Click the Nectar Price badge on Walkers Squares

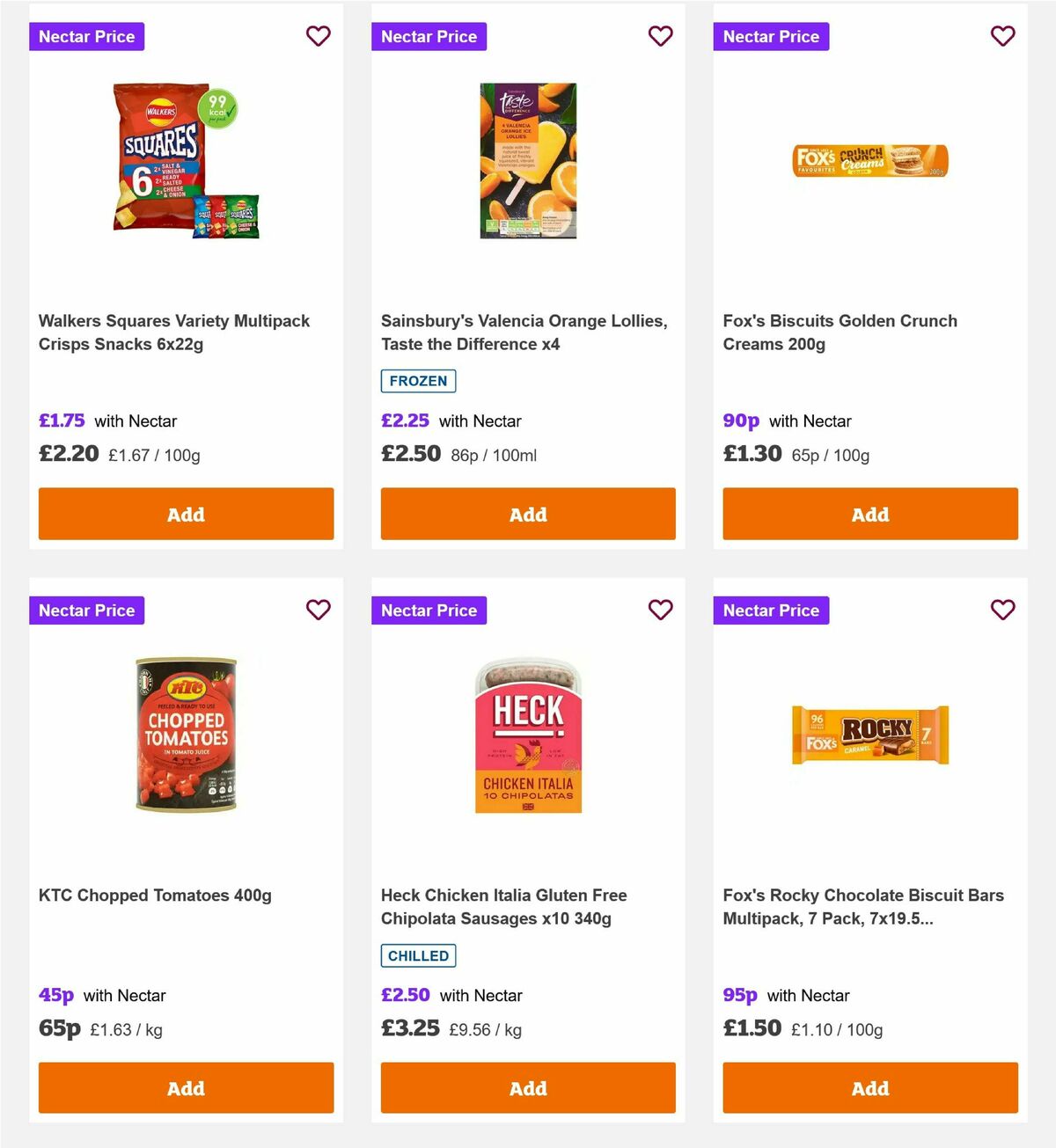(86, 36)
